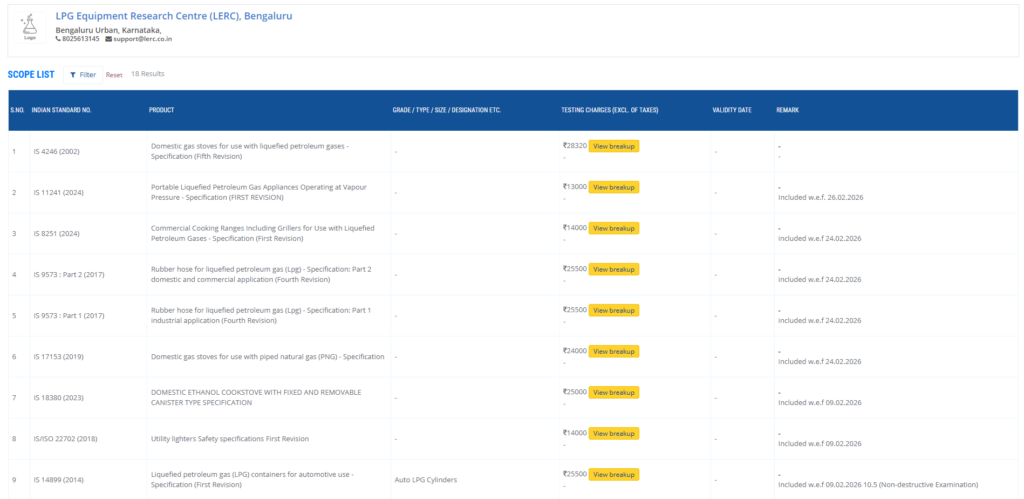This screenshot has height=499, width=1024.
Task: Click the phone icon beside 8025613145
Action: 58,39
